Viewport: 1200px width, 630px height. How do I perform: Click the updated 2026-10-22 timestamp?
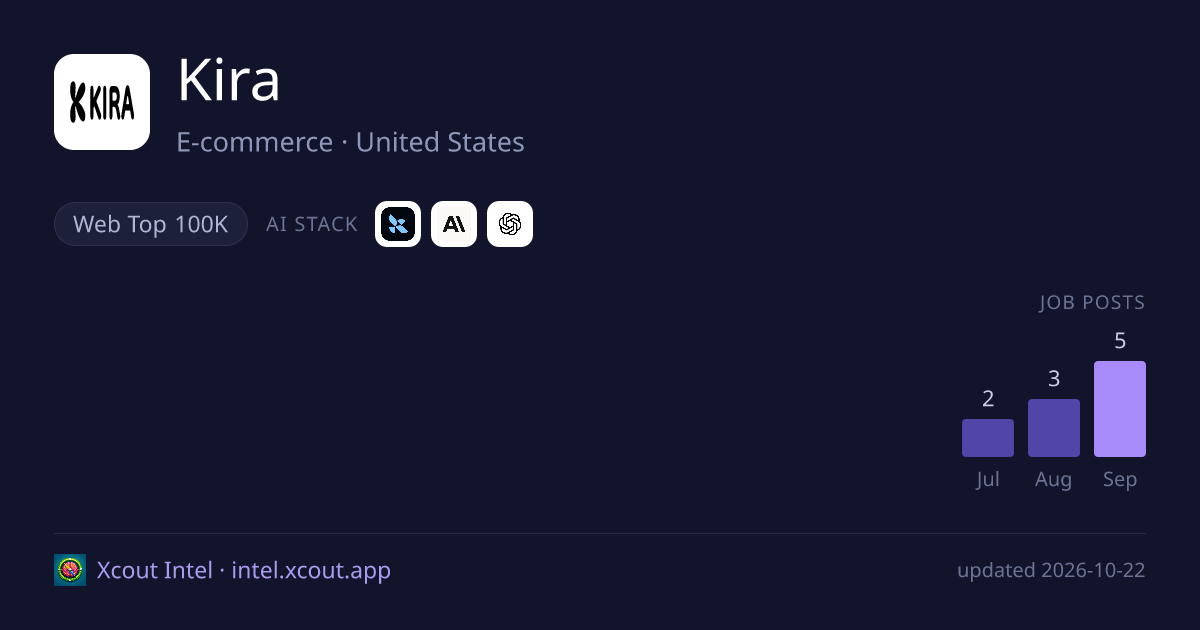coord(1051,570)
